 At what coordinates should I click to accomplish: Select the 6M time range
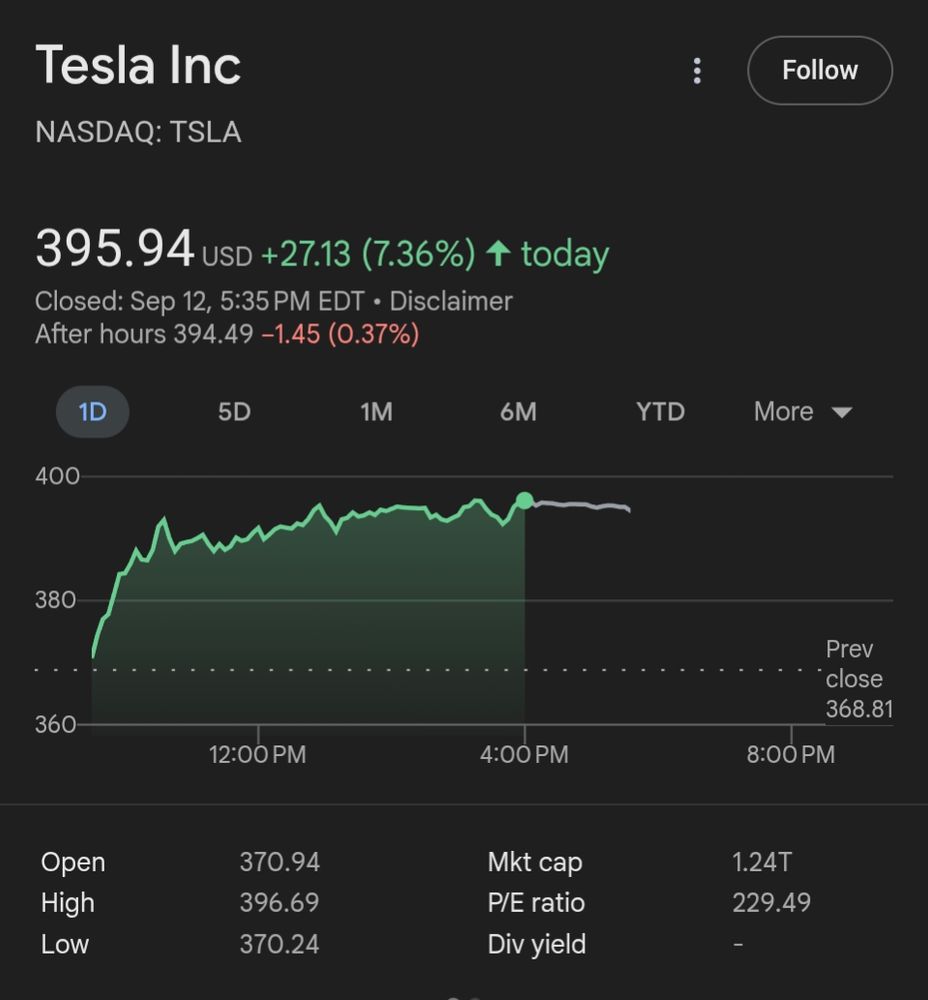click(518, 412)
